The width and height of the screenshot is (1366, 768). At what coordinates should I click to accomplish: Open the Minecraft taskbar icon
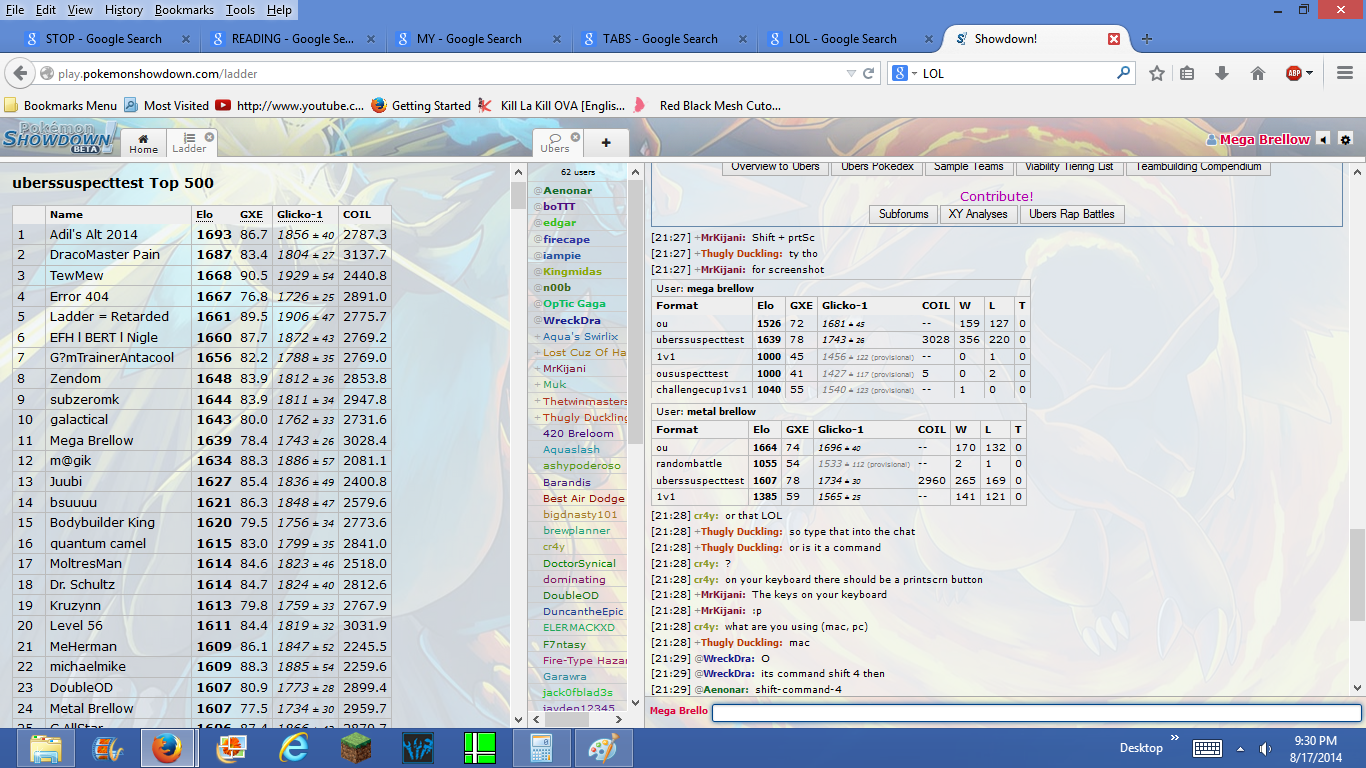[x=356, y=748]
